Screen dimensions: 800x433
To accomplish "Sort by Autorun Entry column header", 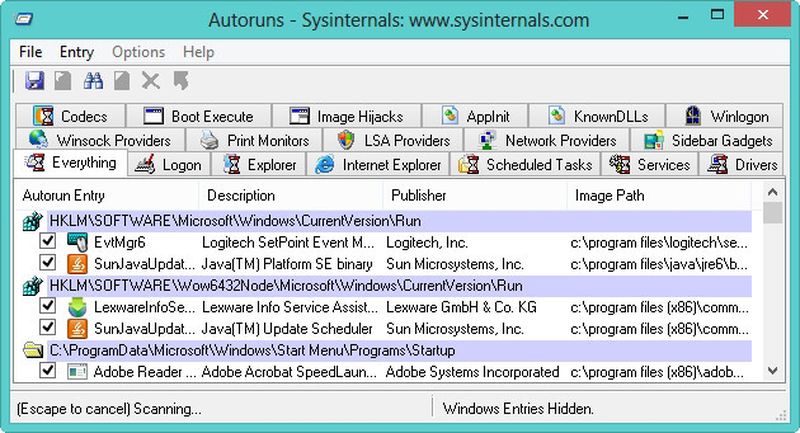I will click(107, 196).
